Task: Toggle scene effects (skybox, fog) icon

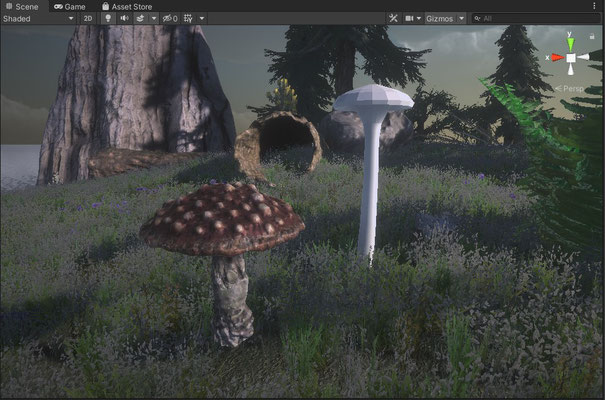Action: (141, 19)
